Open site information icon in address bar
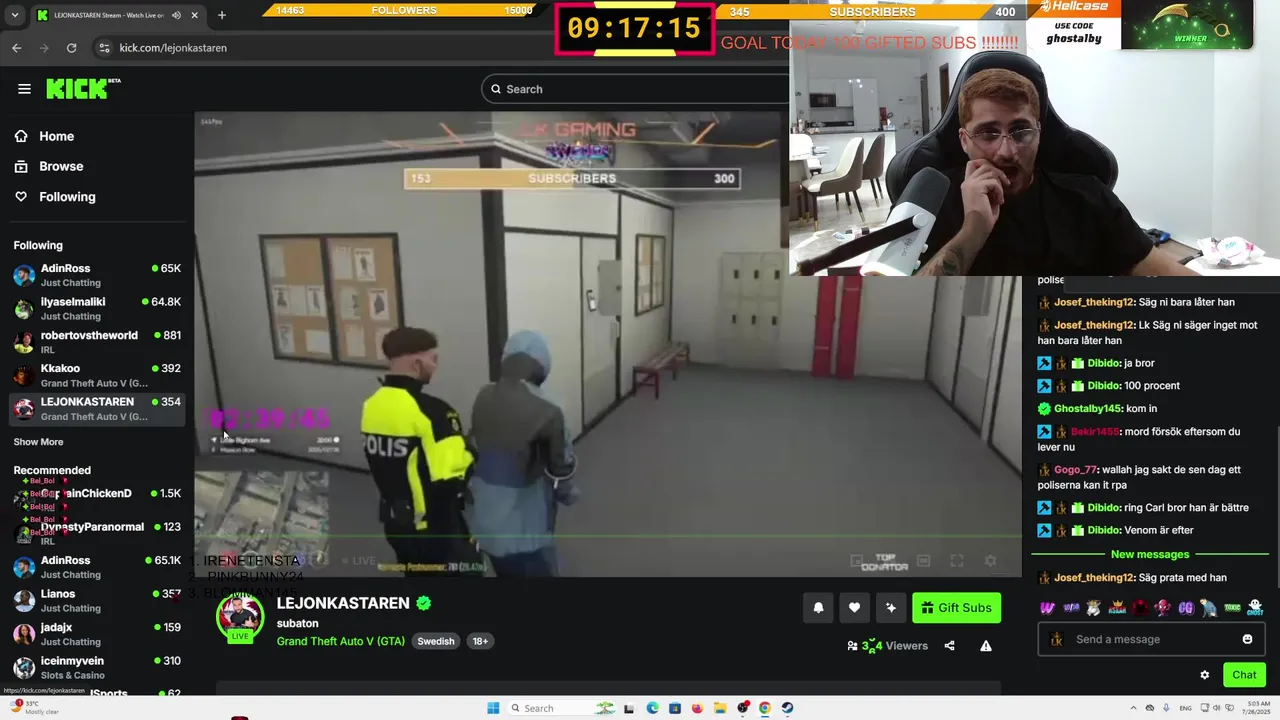This screenshot has width=1280, height=720. (104, 48)
